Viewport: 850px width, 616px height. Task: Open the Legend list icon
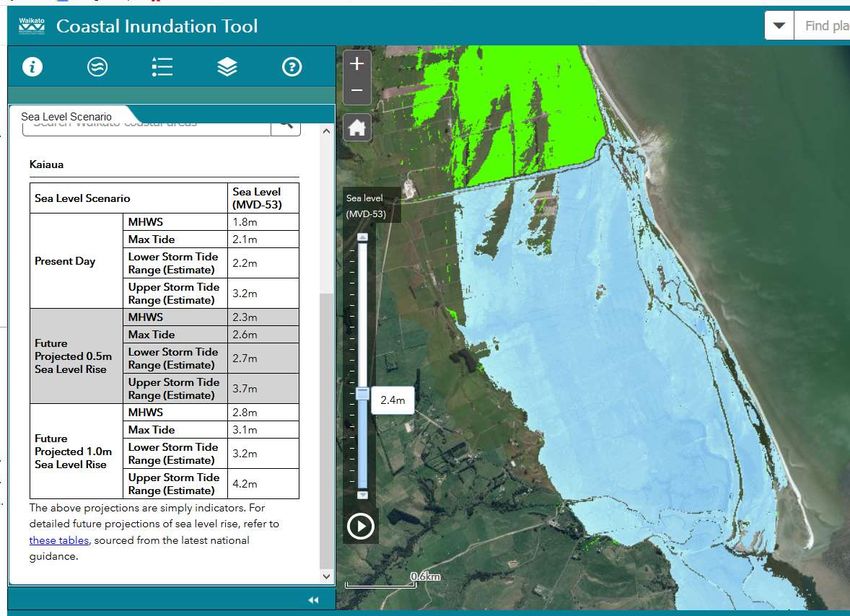point(162,67)
